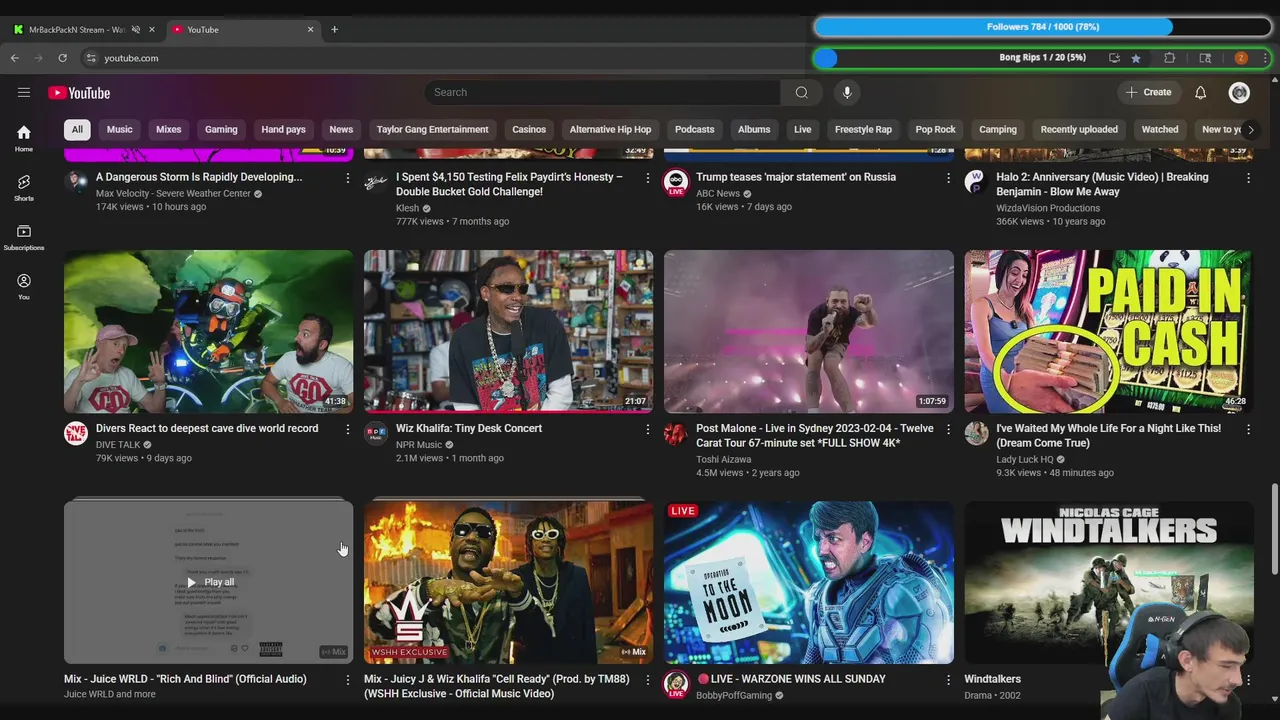Open a new browser tab
This screenshot has width=1280, height=720.
click(x=334, y=29)
